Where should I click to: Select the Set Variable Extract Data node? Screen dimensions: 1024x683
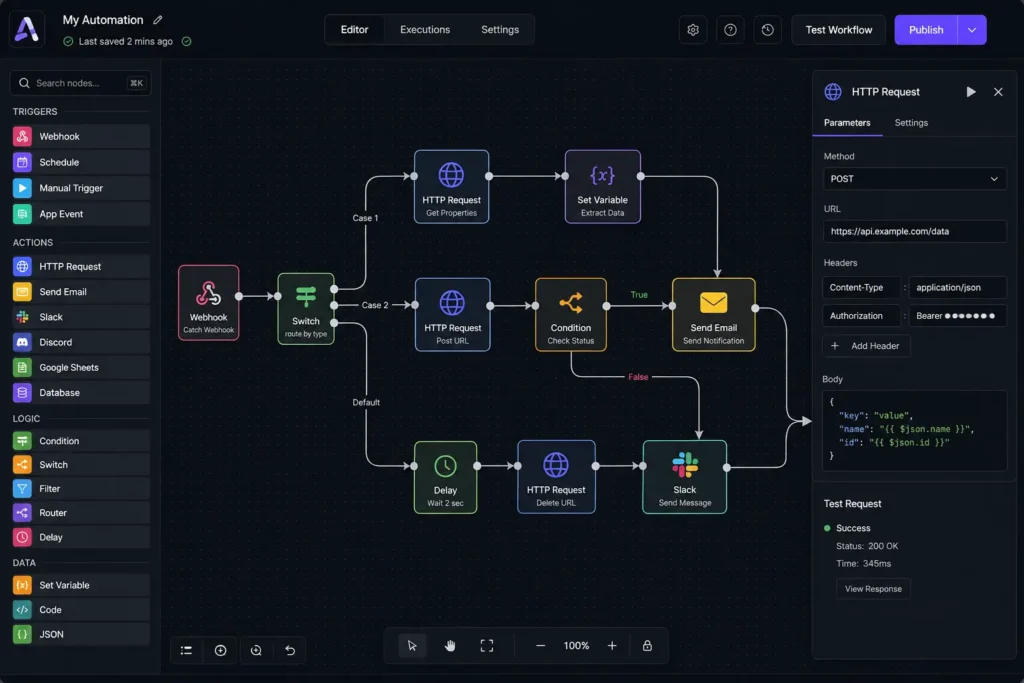(x=602, y=187)
